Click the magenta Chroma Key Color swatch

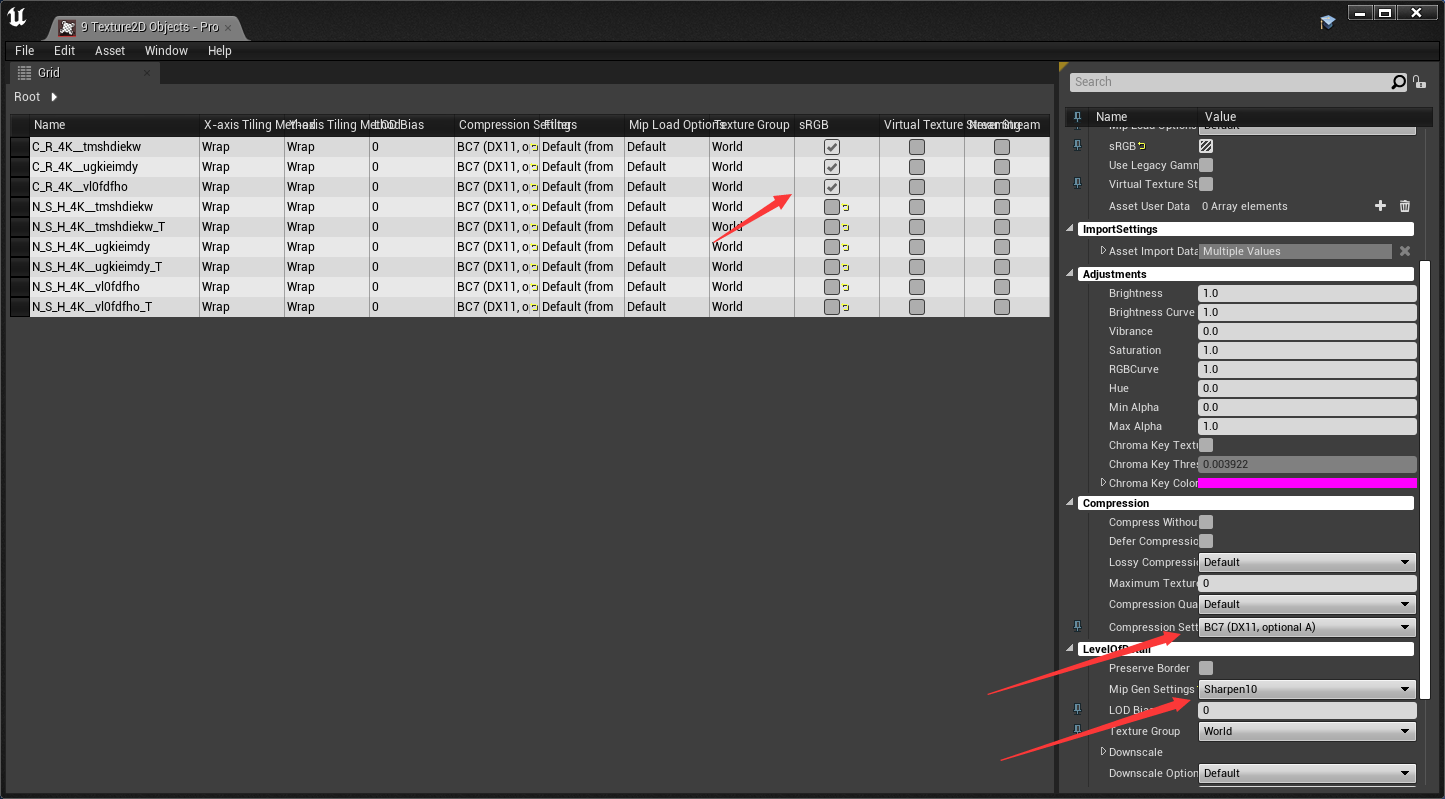tap(1306, 483)
